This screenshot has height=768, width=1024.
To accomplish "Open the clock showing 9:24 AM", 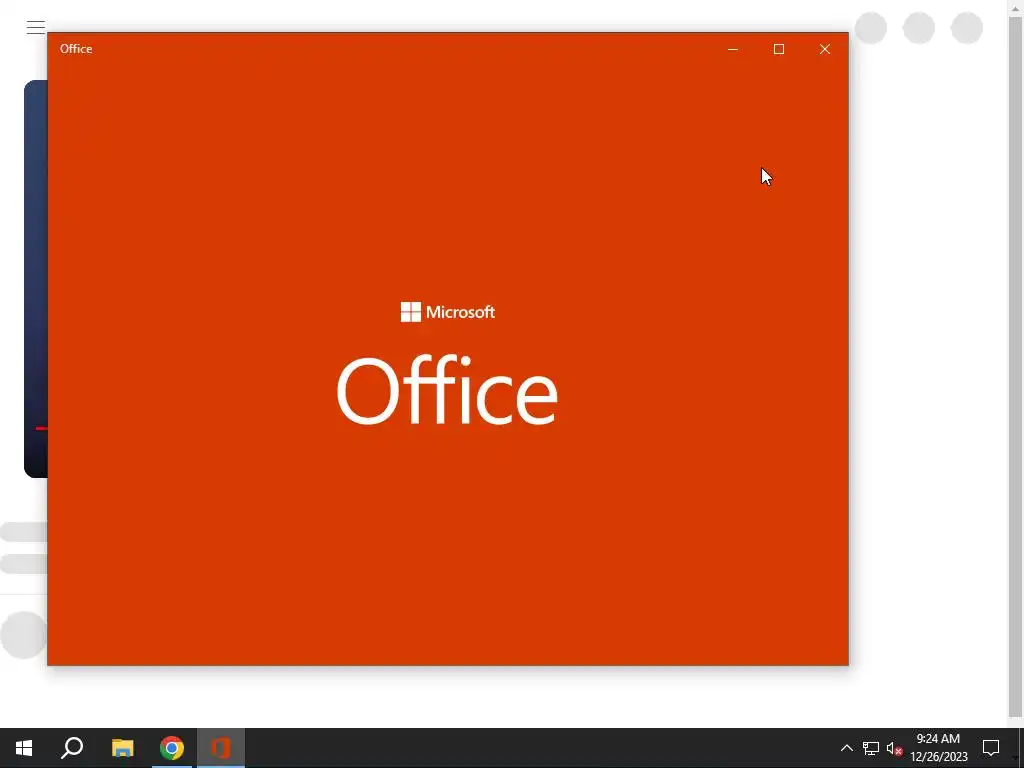I will pos(938,748).
